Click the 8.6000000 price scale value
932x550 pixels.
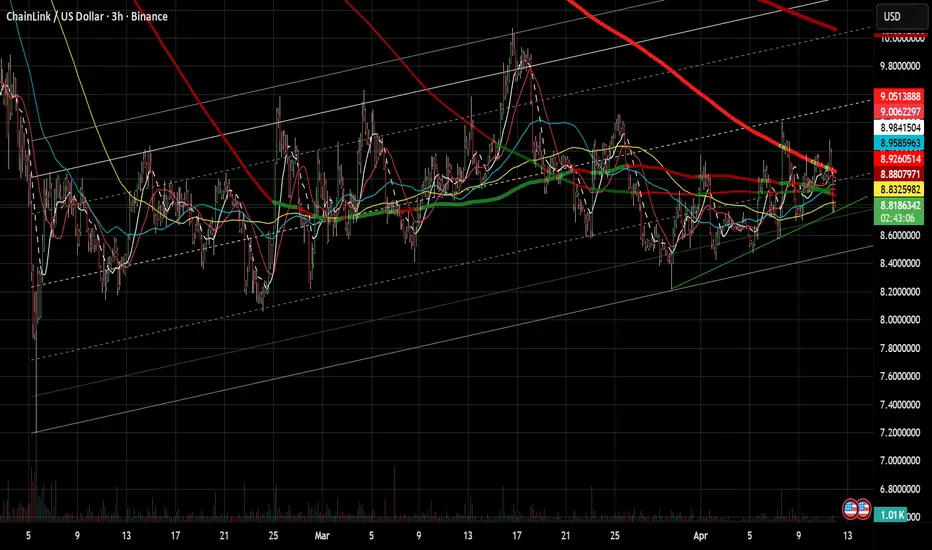pyautogui.click(x=900, y=235)
